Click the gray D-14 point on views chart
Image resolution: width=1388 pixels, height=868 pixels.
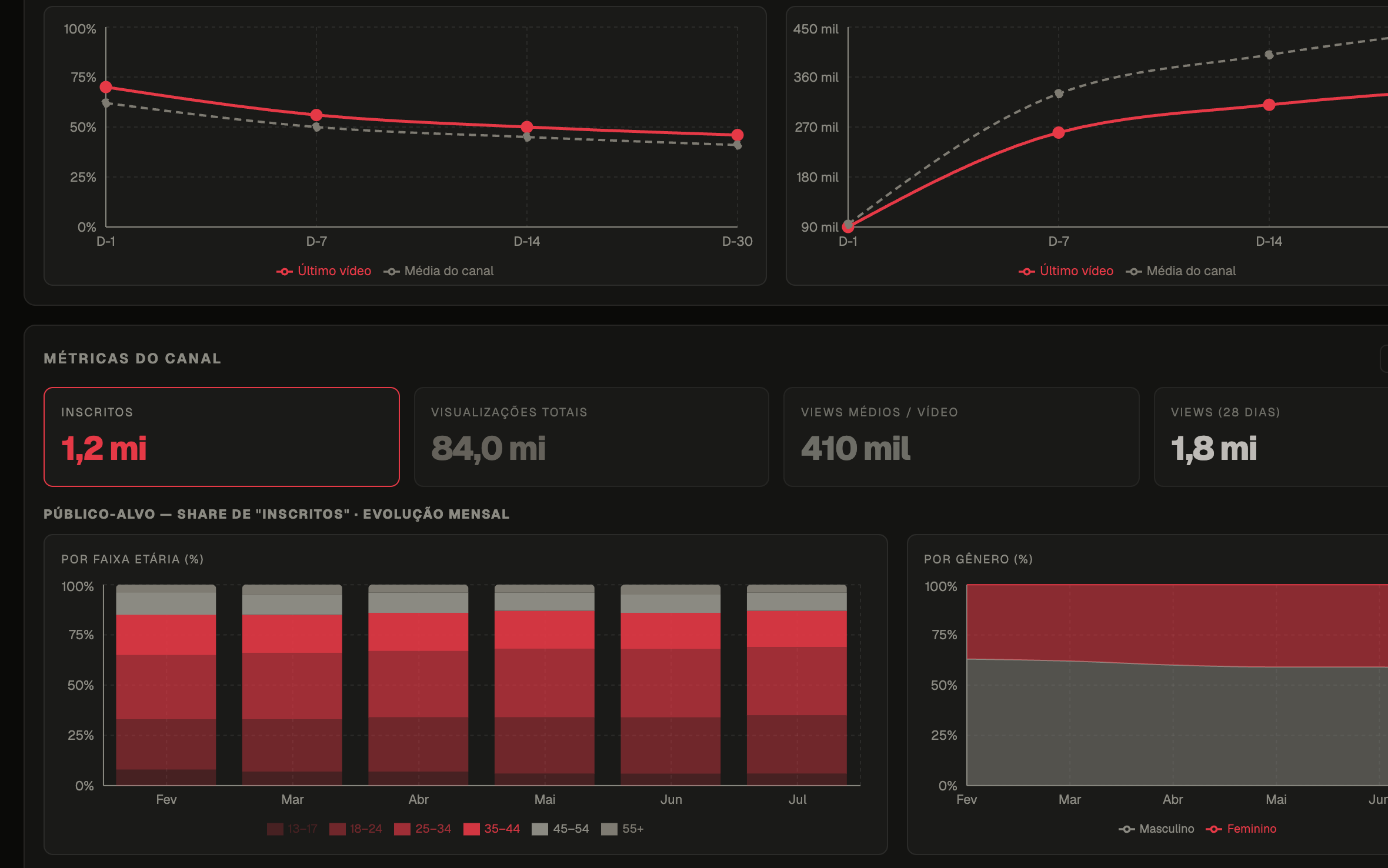tap(1269, 55)
